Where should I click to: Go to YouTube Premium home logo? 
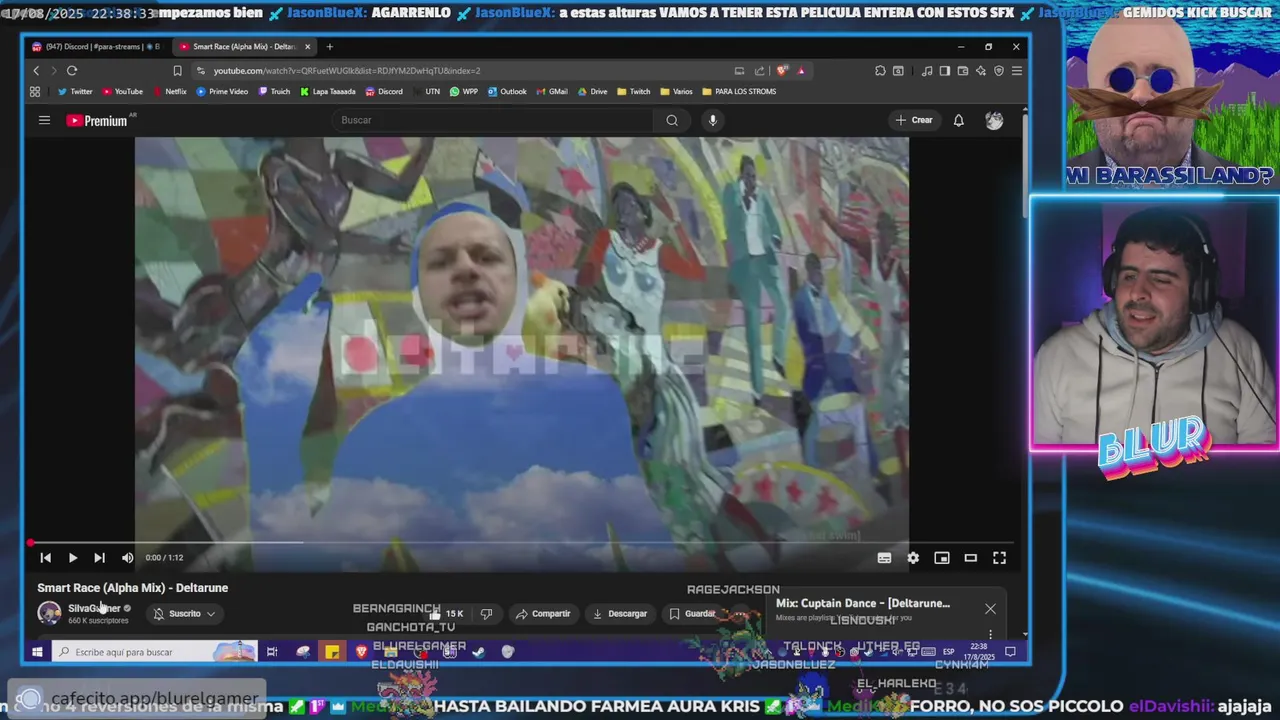97,120
